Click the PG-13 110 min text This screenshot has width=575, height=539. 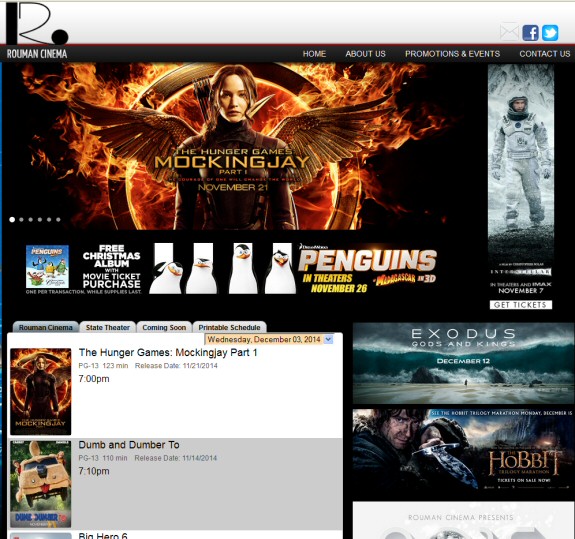103,458
